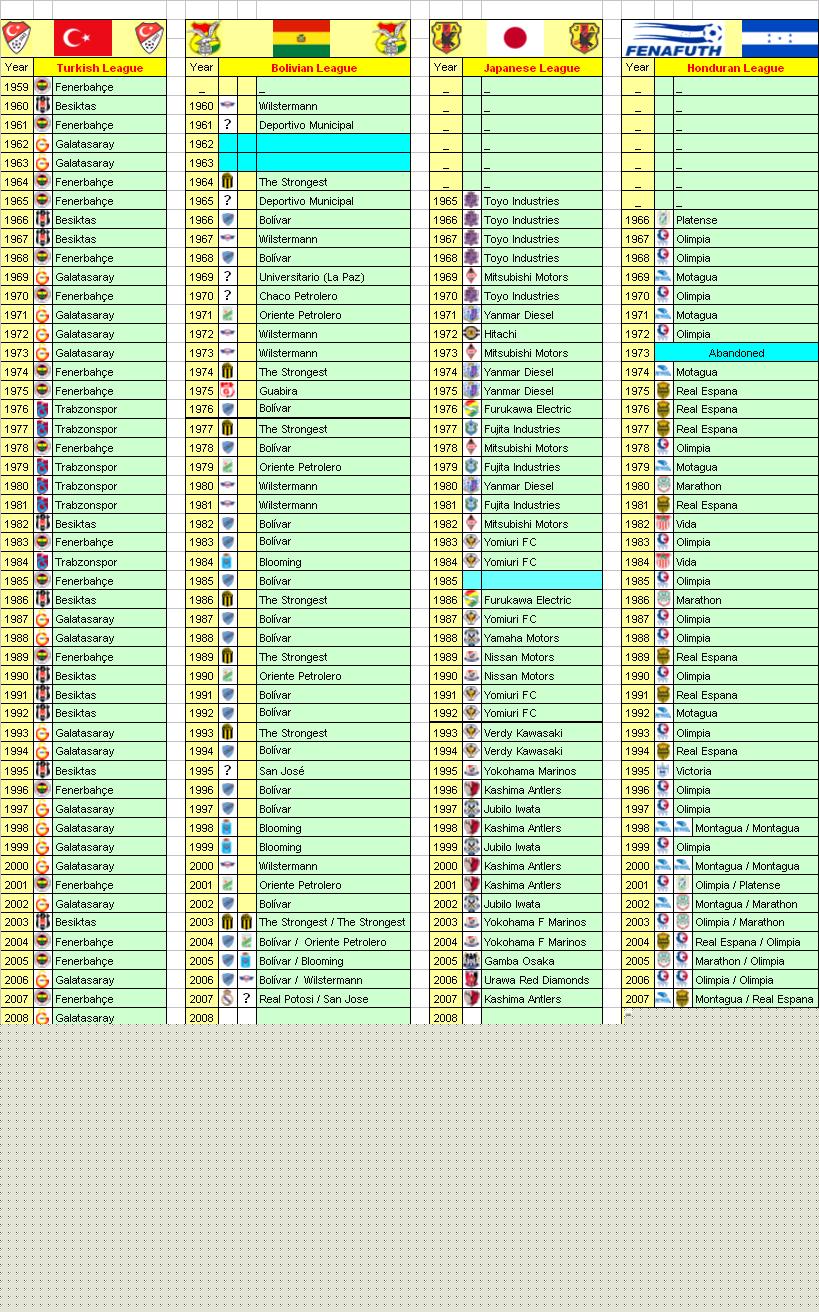Image resolution: width=819 pixels, height=1312 pixels.
Task: Click the Bolivian League header cell
Action: point(313,68)
